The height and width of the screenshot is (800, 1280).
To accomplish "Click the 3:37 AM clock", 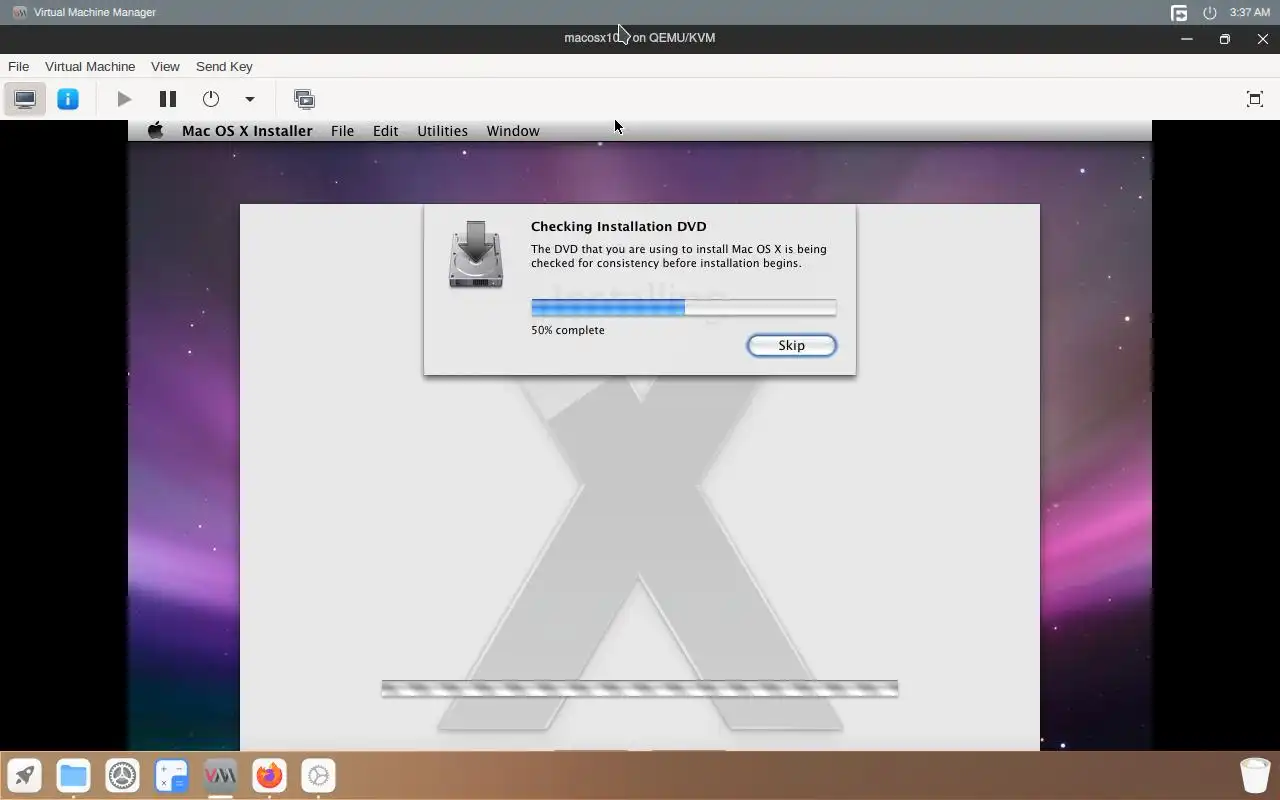I will point(1250,12).
